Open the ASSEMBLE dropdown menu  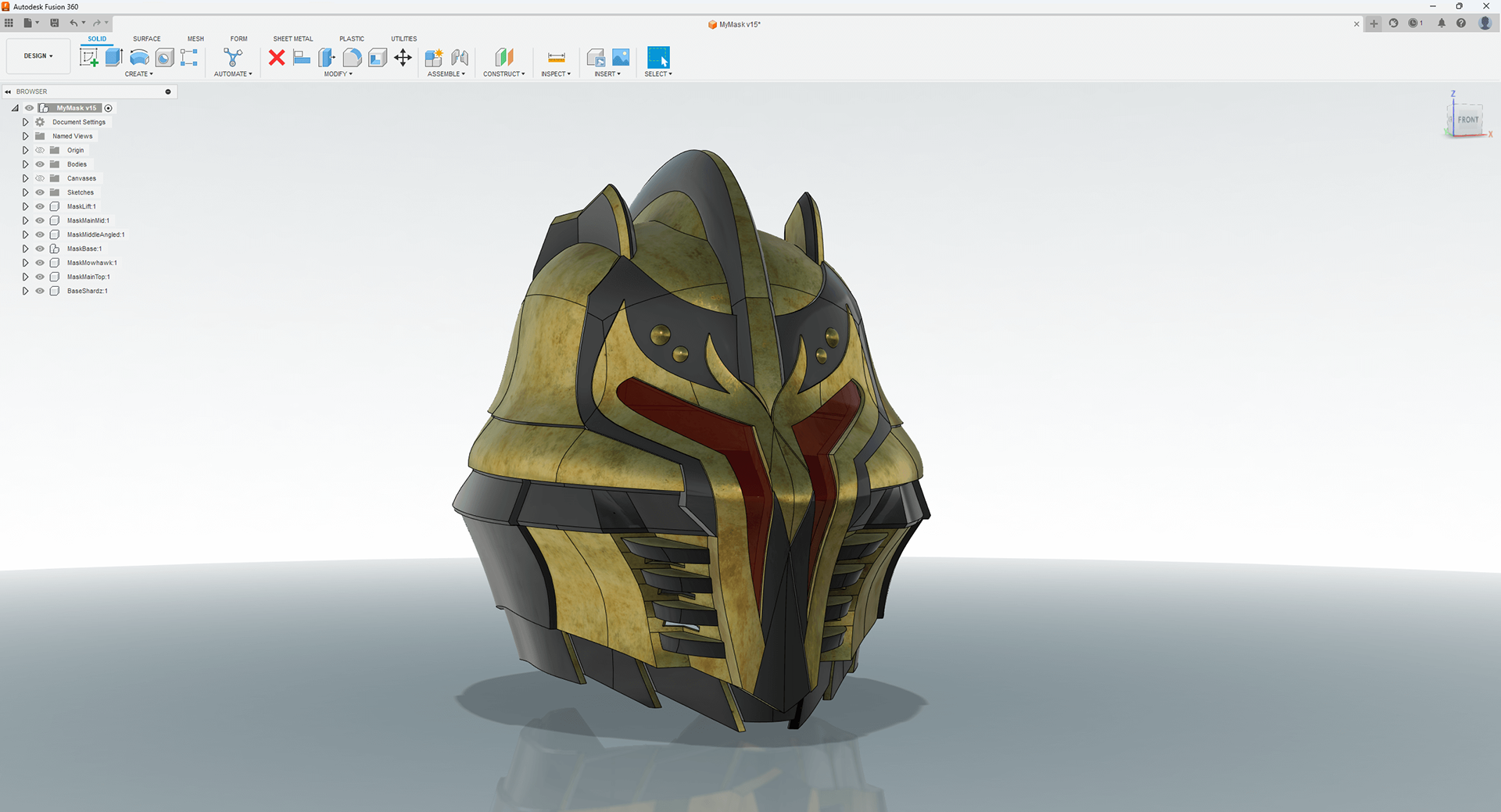tap(446, 74)
